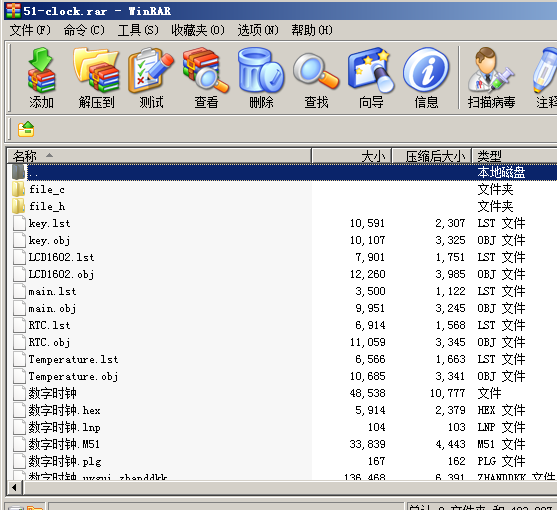Open the 命令(C) menu
This screenshot has width=557, height=510.
(x=84, y=30)
